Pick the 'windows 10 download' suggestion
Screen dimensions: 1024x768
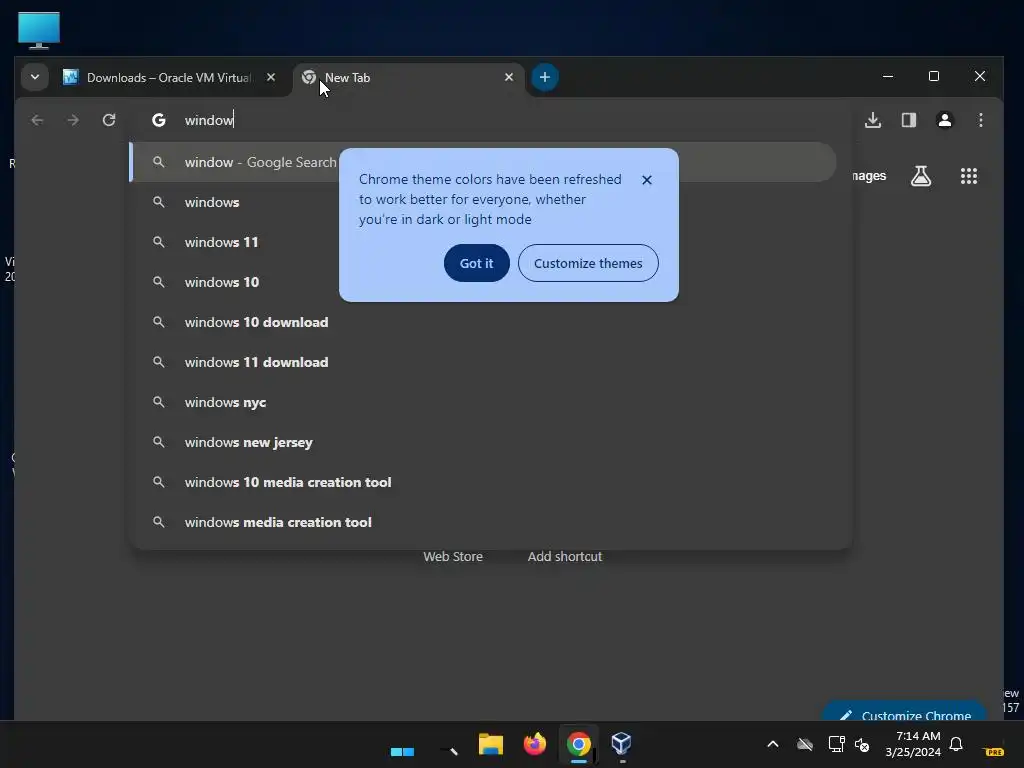click(x=483, y=322)
